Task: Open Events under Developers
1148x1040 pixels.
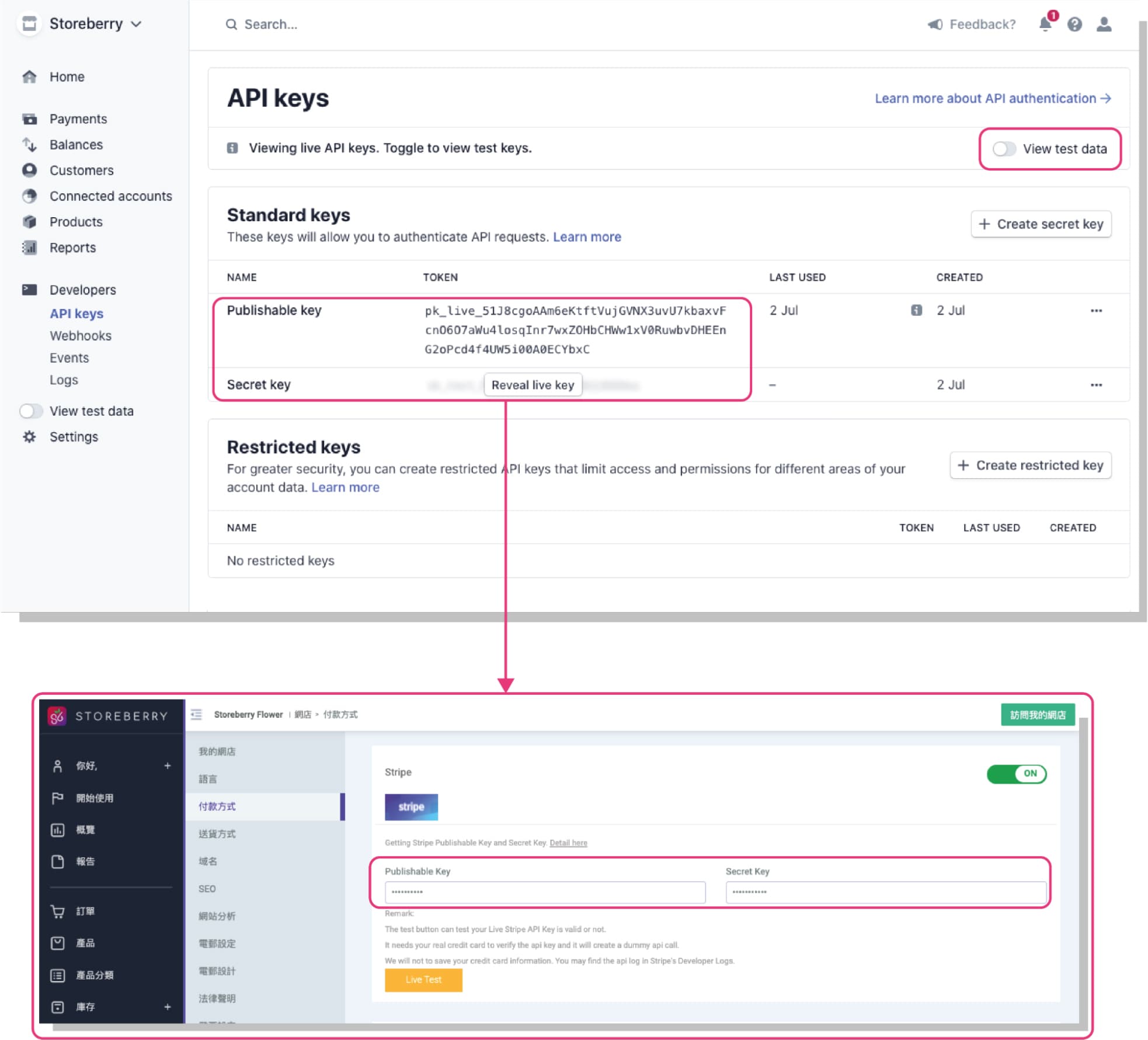Action: coord(69,358)
